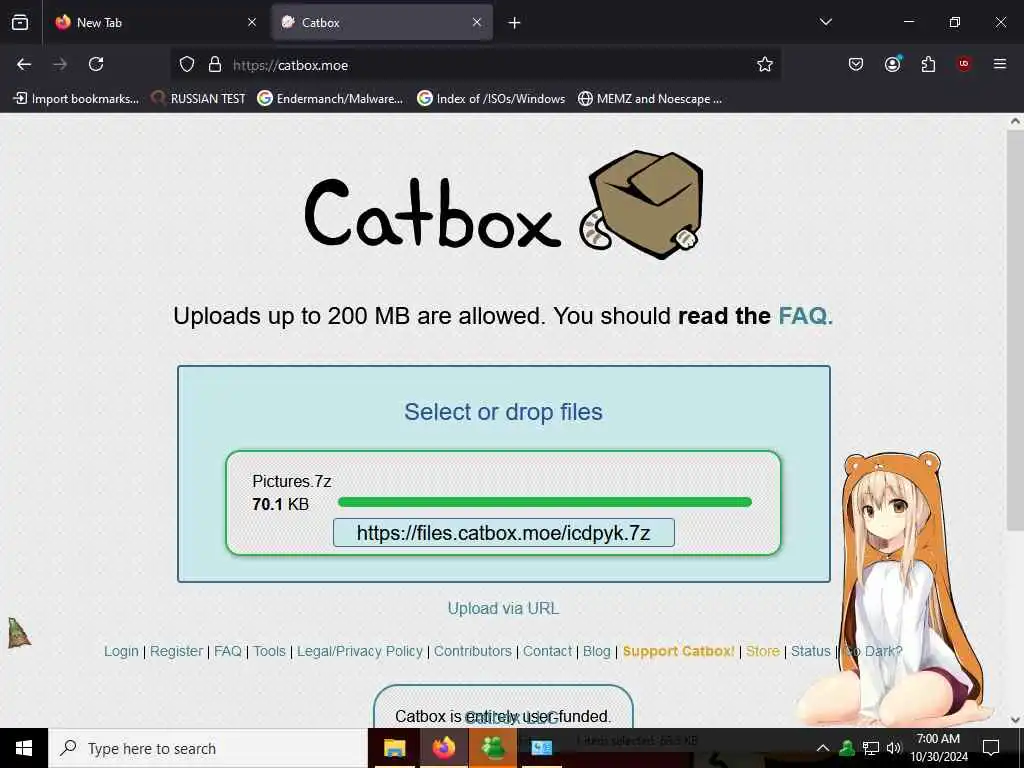Open the Register link
The image size is (1024, 768).
point(176,651)
